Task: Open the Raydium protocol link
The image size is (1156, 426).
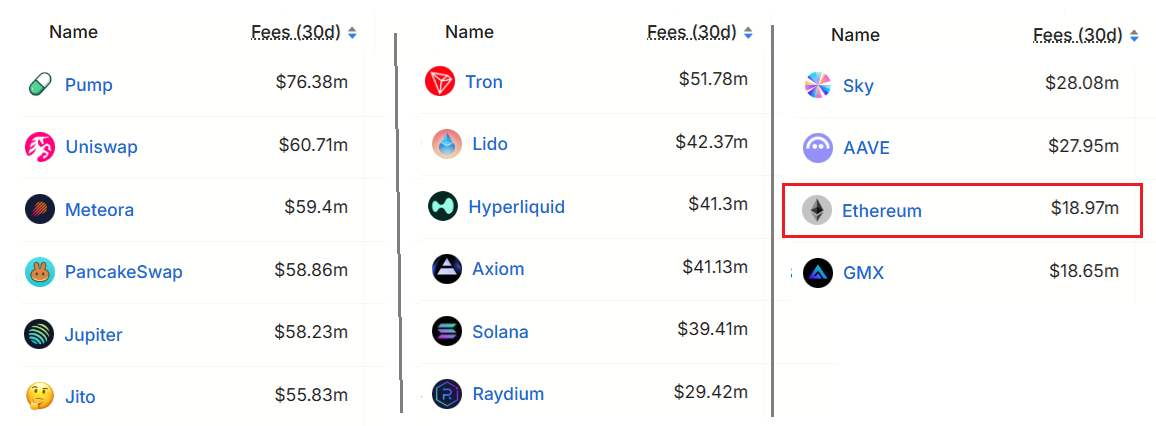Action: tap(506, 394)
